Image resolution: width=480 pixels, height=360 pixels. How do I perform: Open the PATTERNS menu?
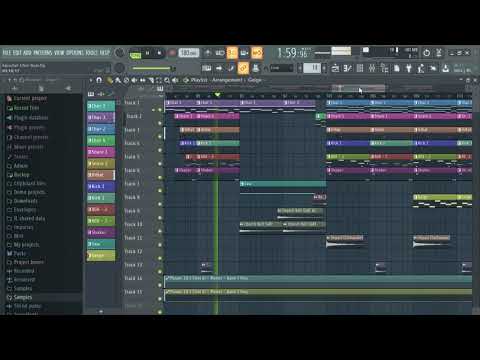pos(43,53)
